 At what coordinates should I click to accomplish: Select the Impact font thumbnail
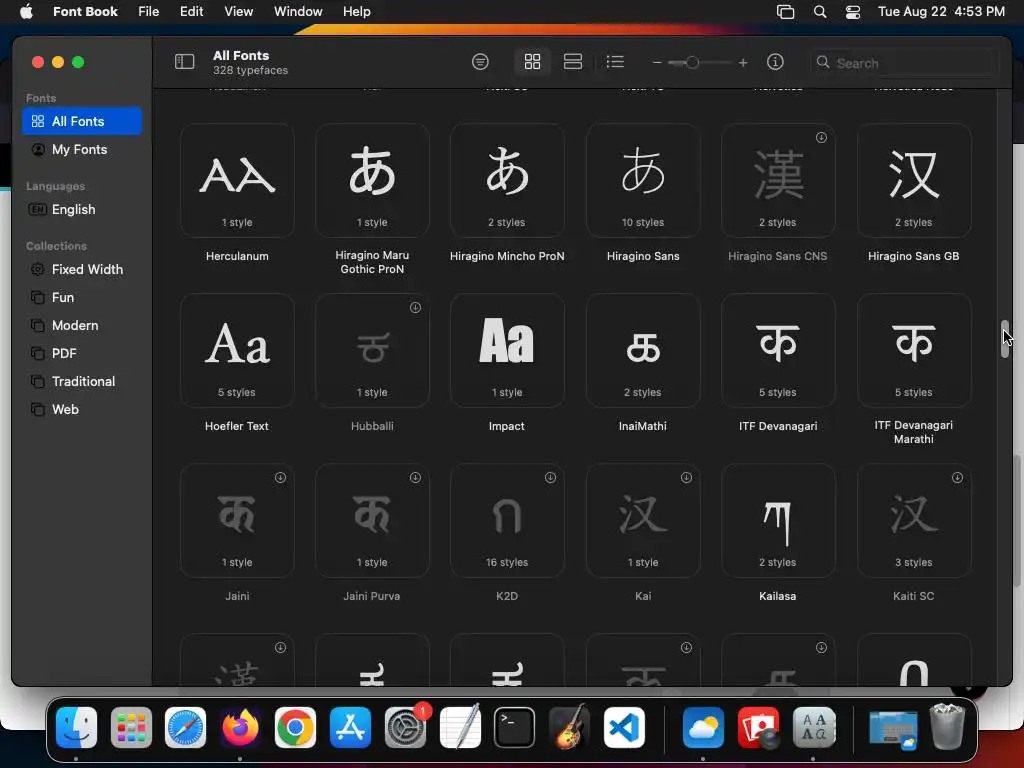507,351
